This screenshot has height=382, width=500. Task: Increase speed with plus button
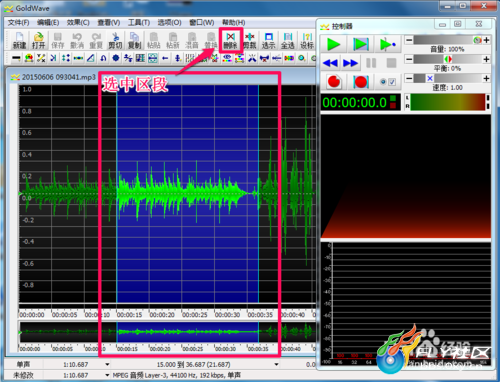pyautogui.click(x=486, y=78)
